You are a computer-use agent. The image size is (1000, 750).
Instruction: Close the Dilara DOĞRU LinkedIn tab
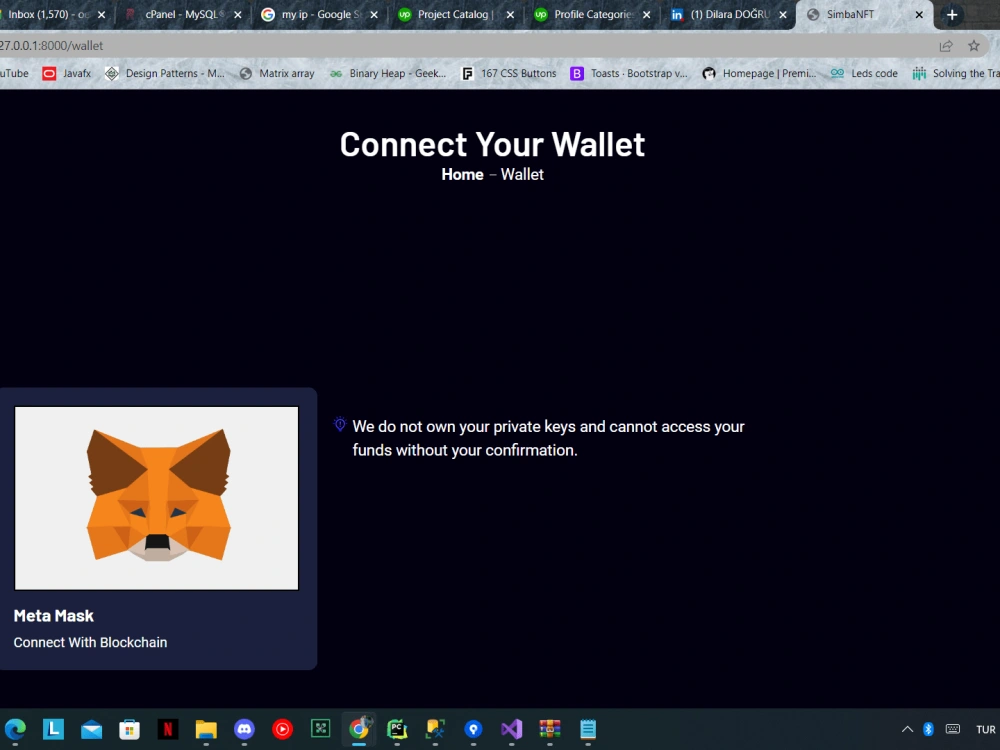coord(783,14)
